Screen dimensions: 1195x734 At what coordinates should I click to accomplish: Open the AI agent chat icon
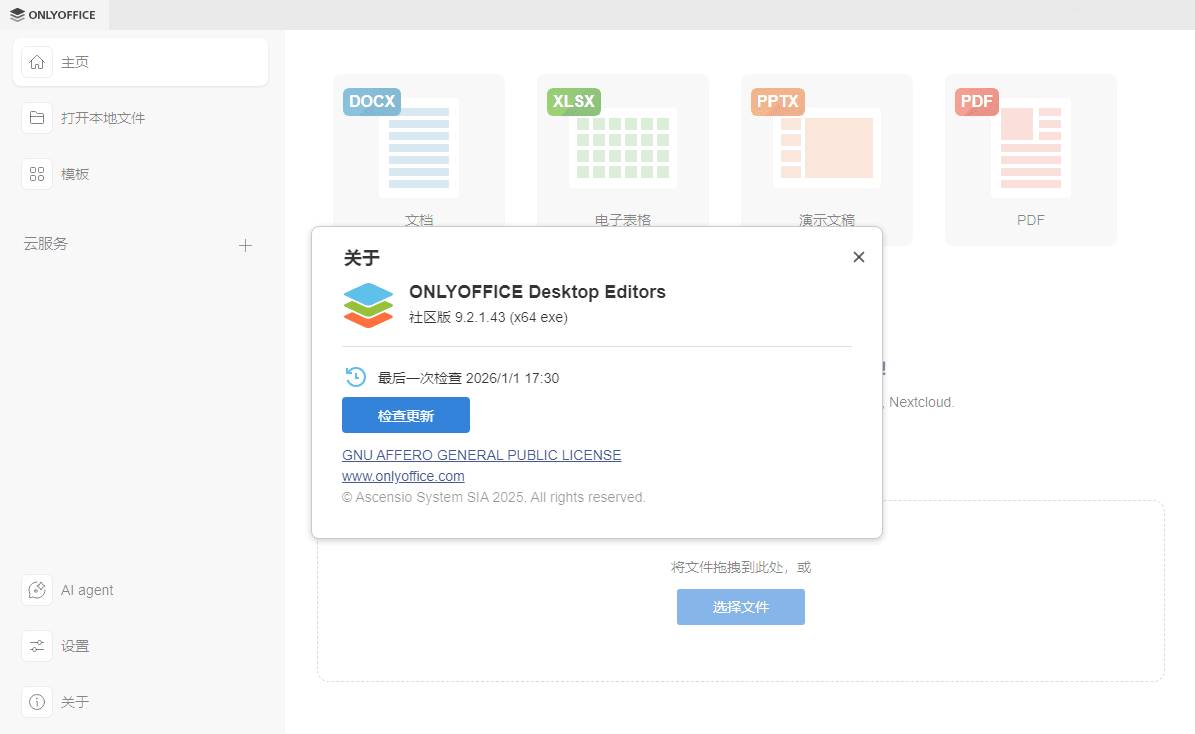pos(36,590)
